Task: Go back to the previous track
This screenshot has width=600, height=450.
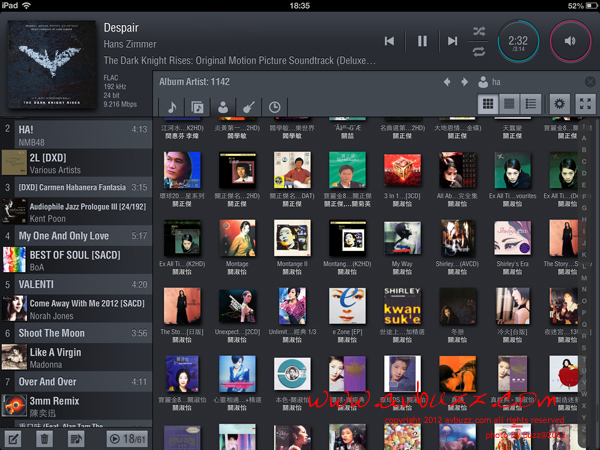Action: [389, 41]
